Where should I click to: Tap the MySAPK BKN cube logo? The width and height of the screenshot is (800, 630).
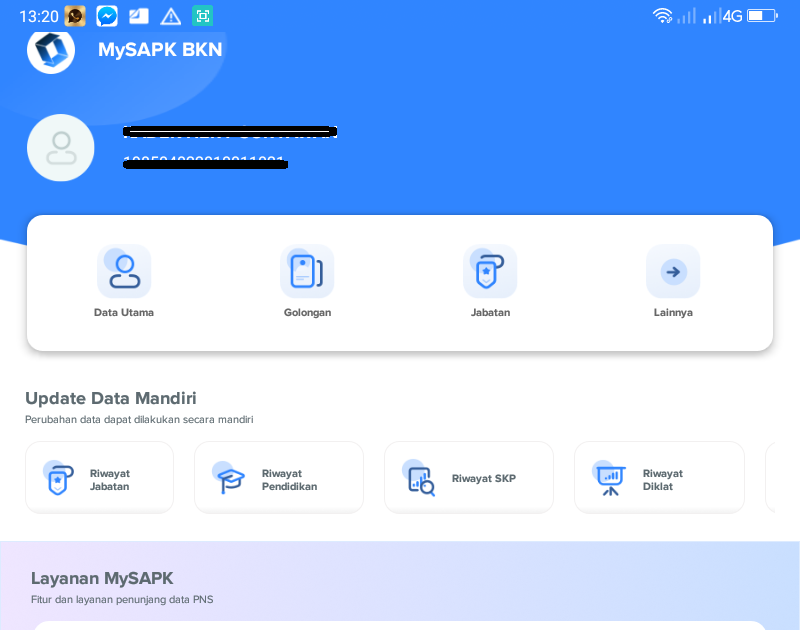tap(50, 50)
